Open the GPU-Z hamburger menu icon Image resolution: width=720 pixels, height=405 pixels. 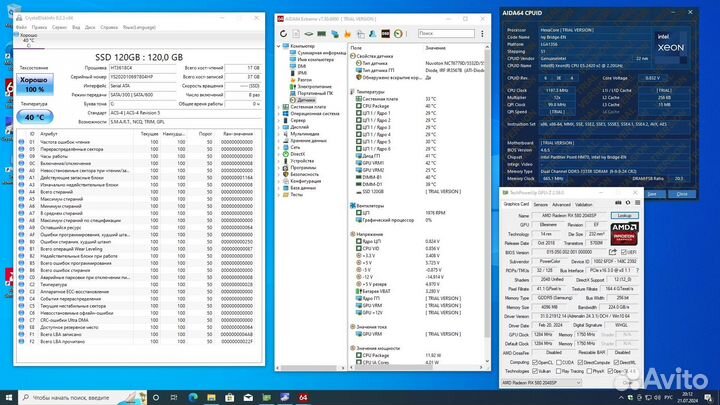point(637,202)
